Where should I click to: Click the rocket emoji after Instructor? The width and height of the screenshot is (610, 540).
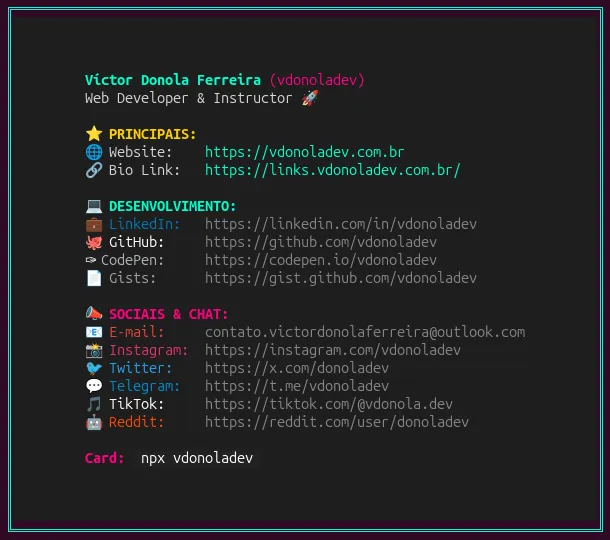pos(310,98)
